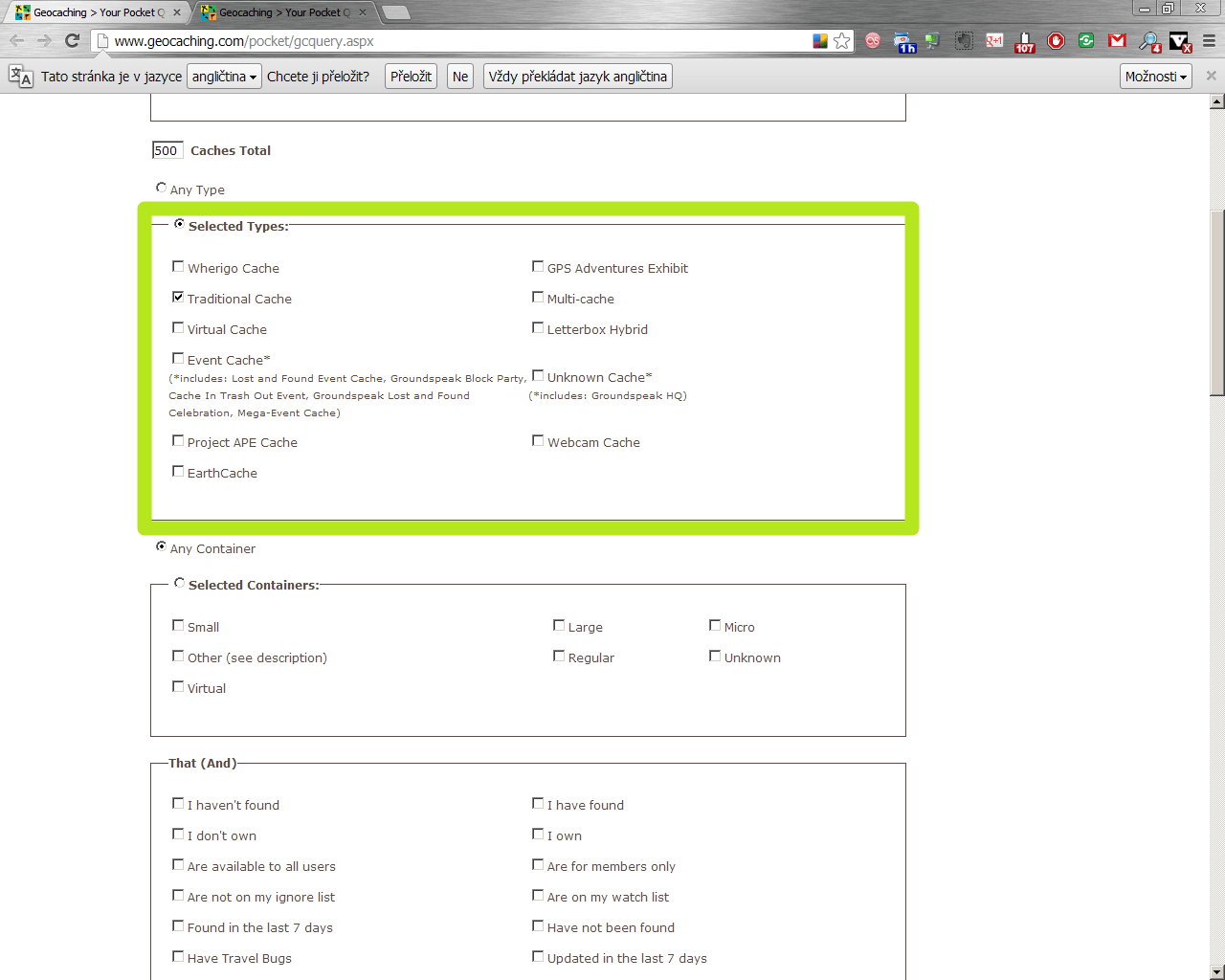This screenshot has width=1225, height=980.
Task: Check the Unknown container checkbox
Action: click(715, 656)
